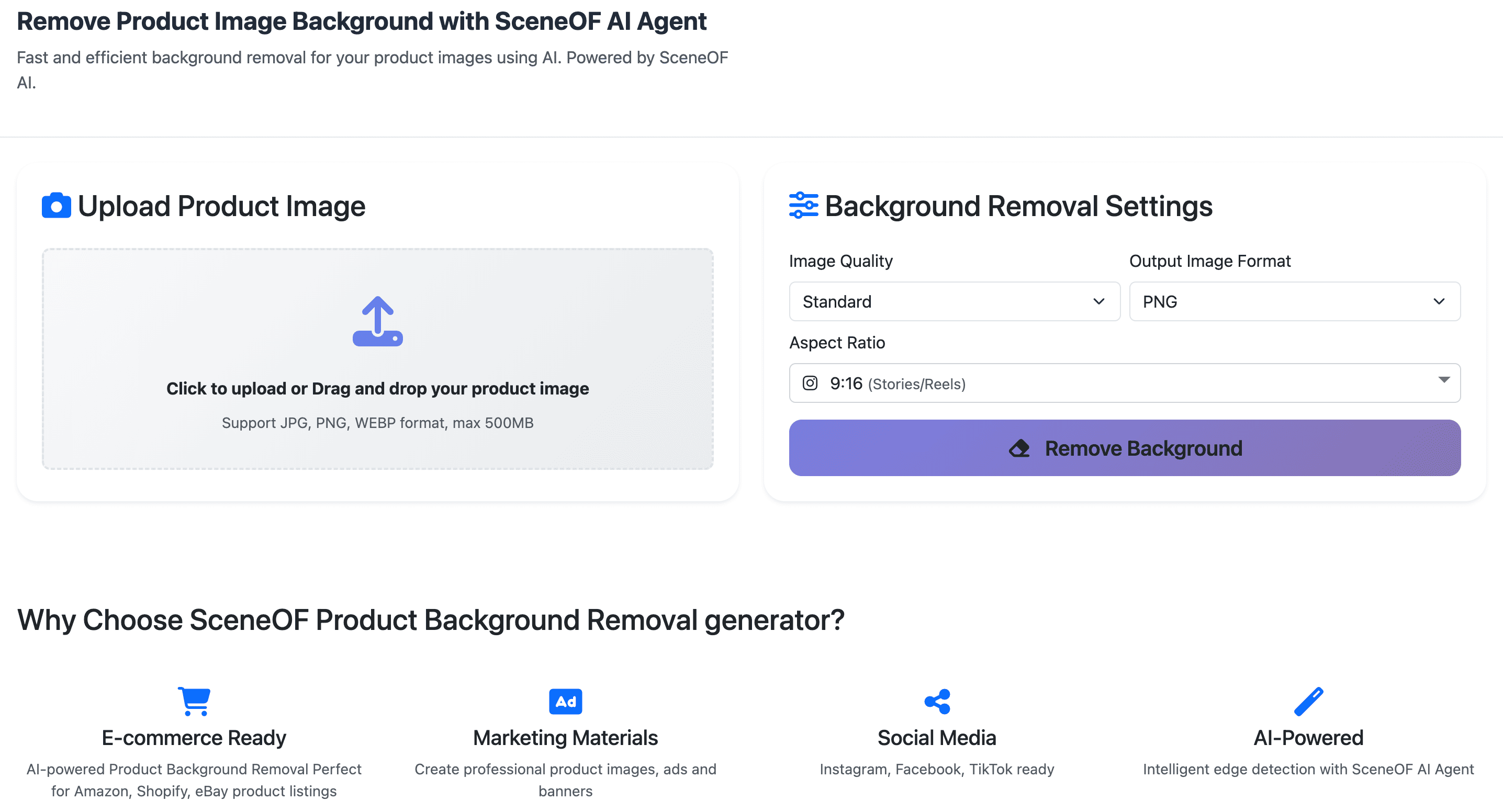Click the shopping cart E-commerce Ready icon
The width and height of the screenshot is (1503, 812).
point(194,701)
